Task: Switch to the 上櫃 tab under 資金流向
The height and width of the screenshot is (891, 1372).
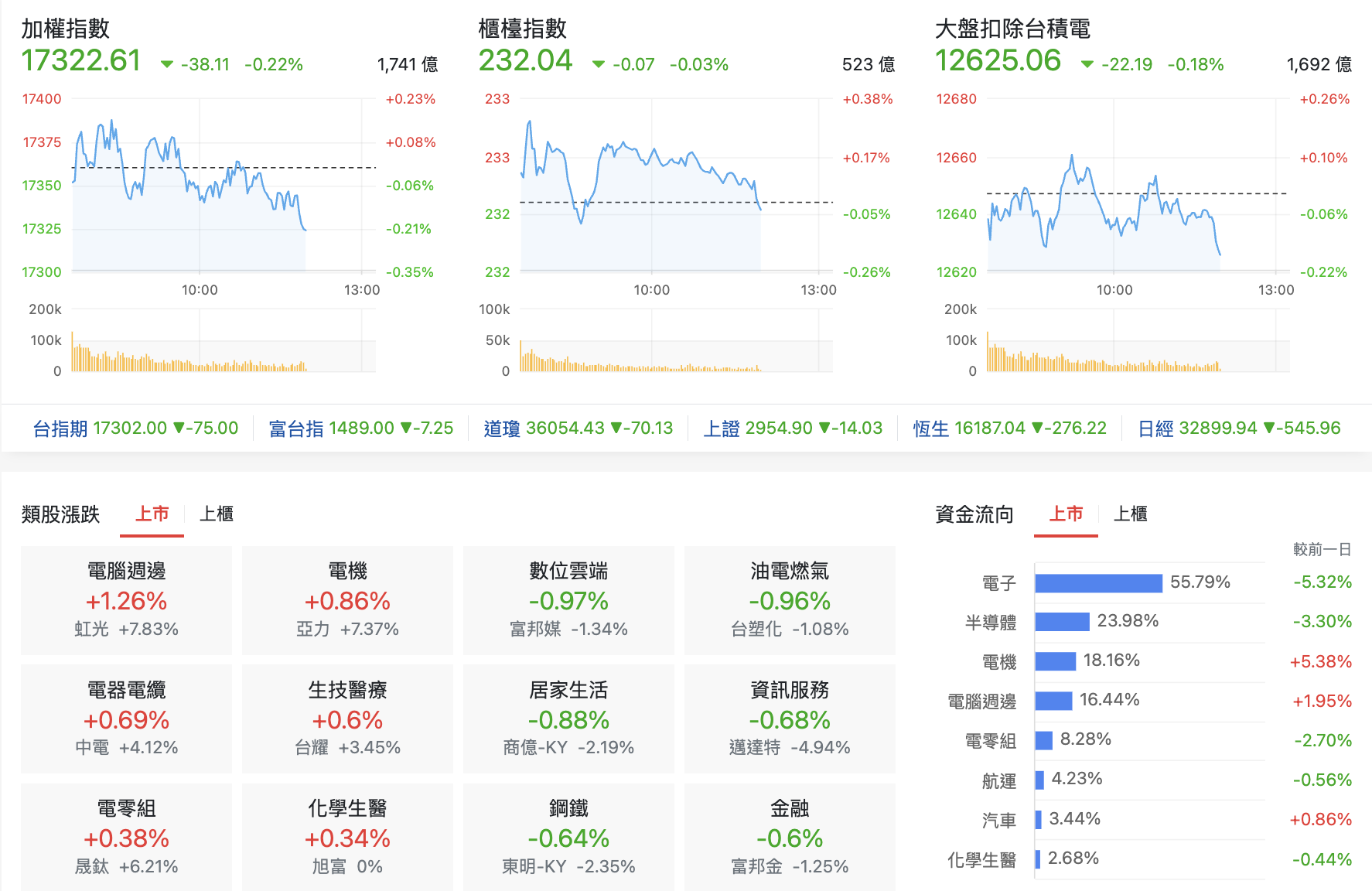Action: click(1130, 514)
